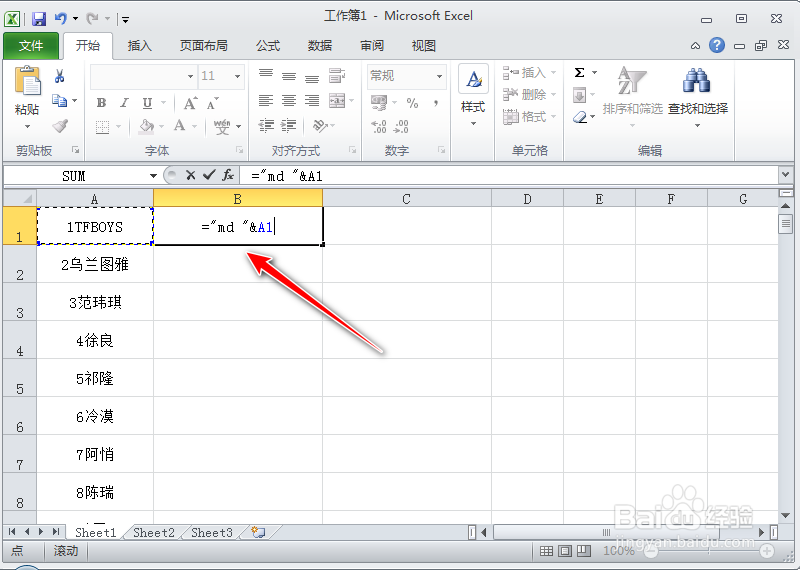This screenshot has height=570, width=800.
Task: Open the paste options dropdown arrow
Action: (28, 126)
